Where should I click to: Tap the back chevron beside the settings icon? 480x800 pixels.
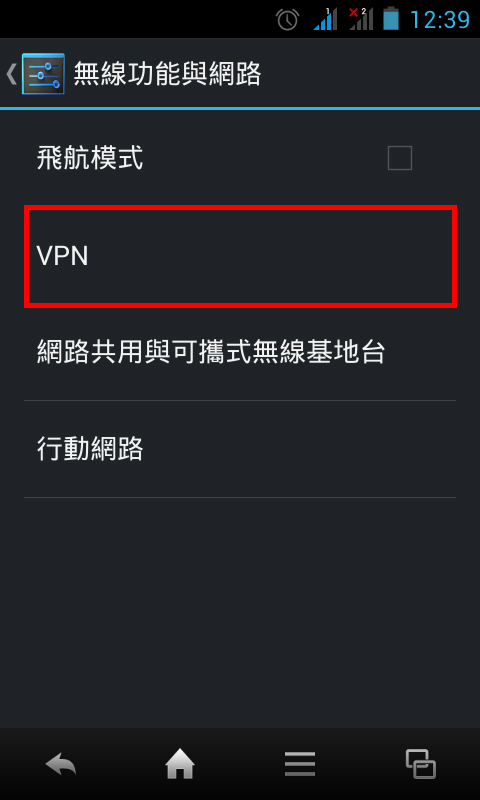11,74
